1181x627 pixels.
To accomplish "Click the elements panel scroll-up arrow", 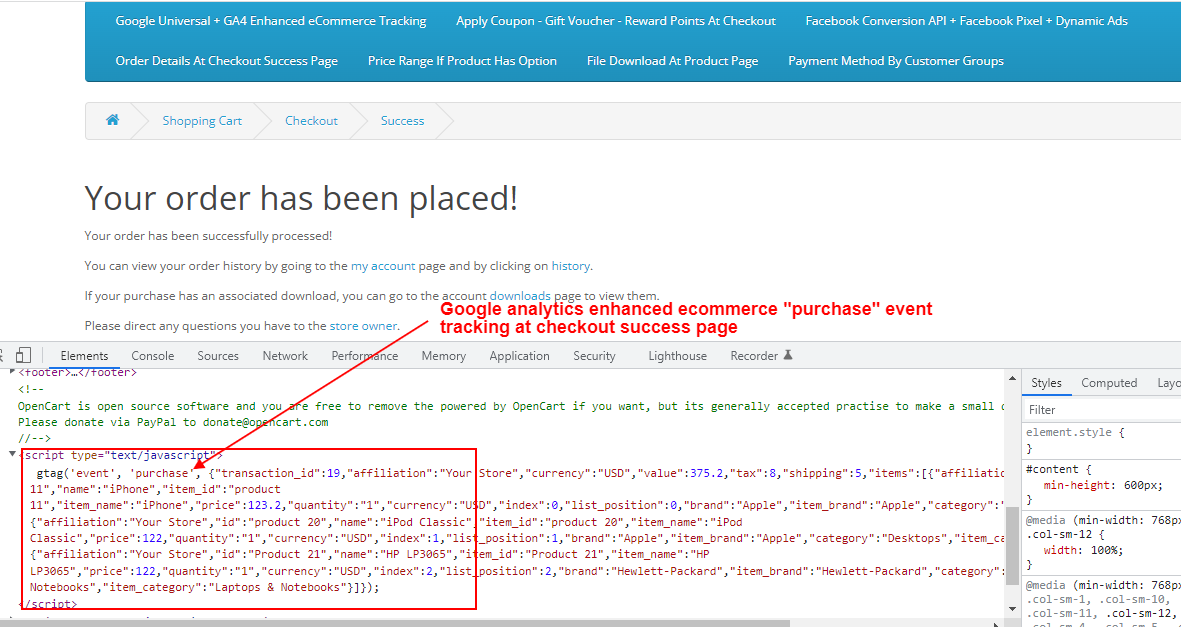I will point(1012,378).
